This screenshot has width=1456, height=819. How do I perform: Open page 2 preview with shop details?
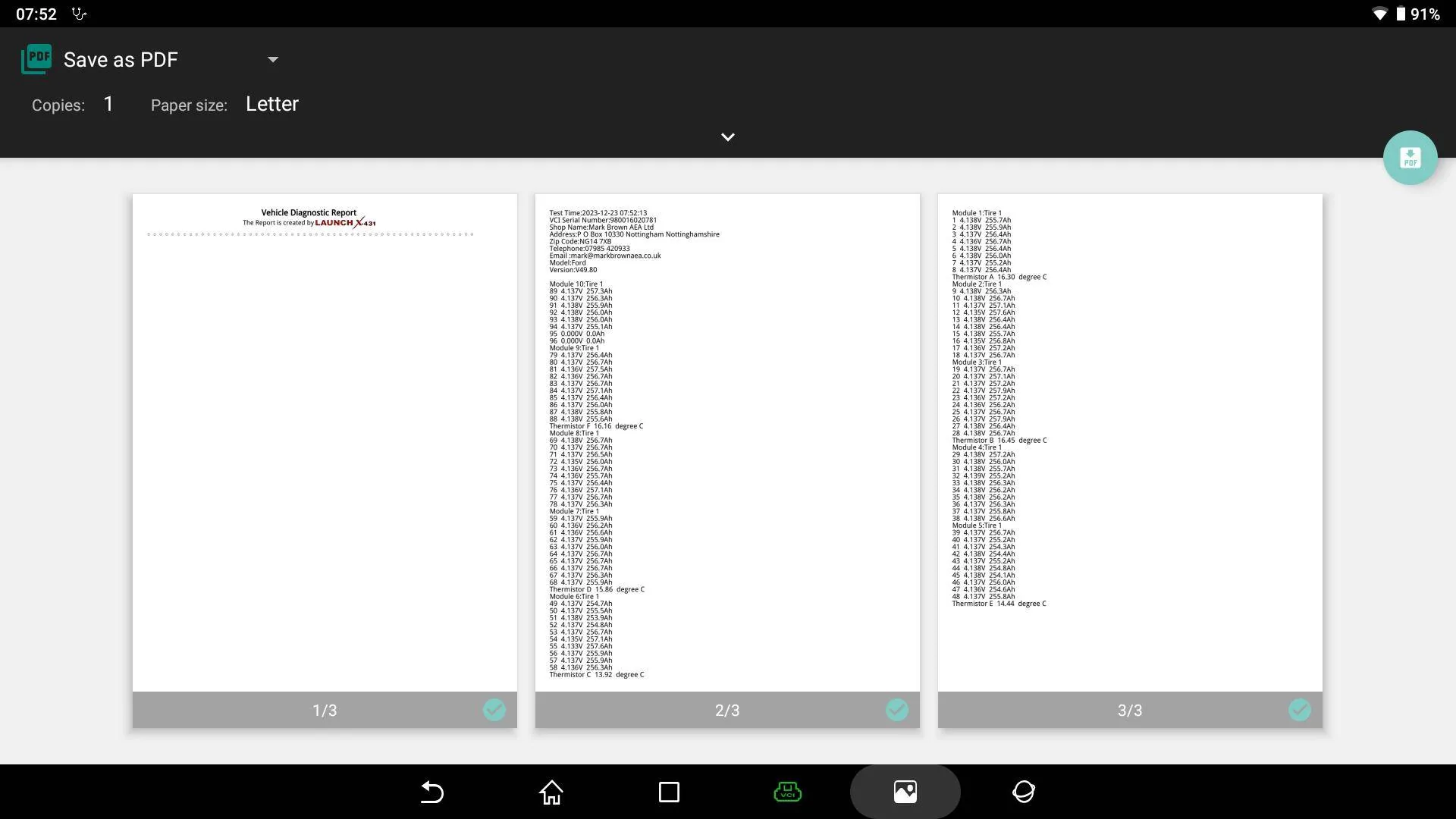pos(727,443)
